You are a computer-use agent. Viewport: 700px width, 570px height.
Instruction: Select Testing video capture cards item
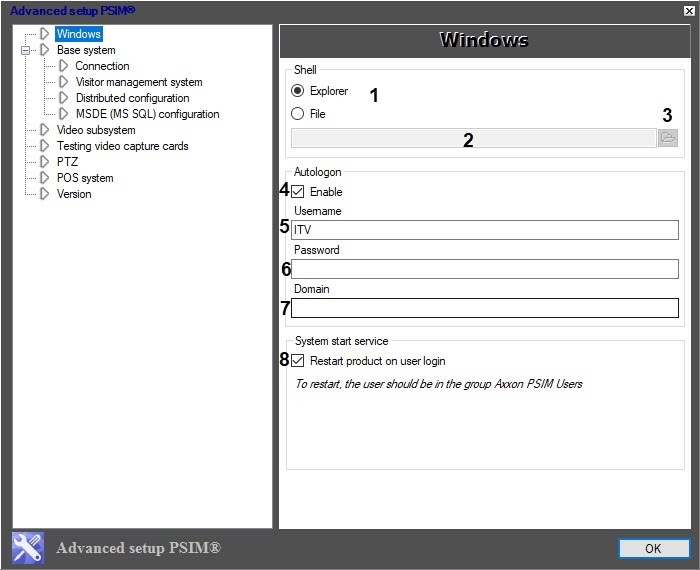[122, 146]
